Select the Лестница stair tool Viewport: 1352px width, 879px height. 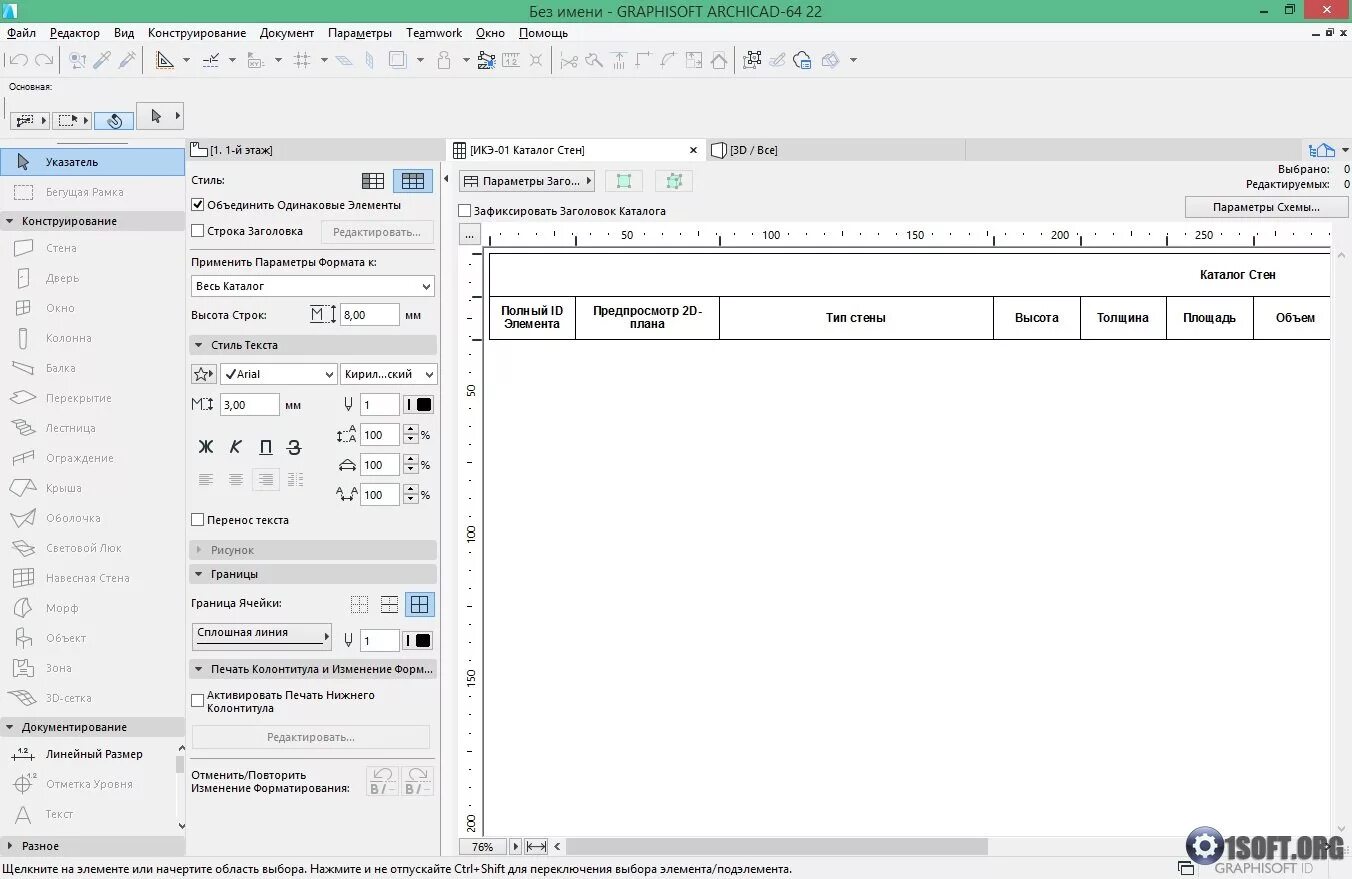coord(92,428)
